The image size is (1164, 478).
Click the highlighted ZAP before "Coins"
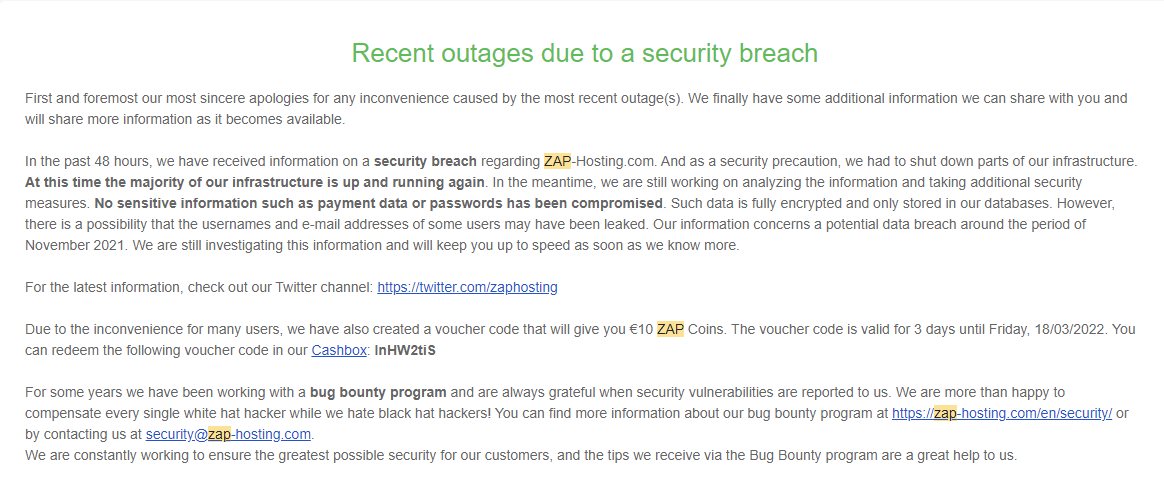click(x=670, y=329)
